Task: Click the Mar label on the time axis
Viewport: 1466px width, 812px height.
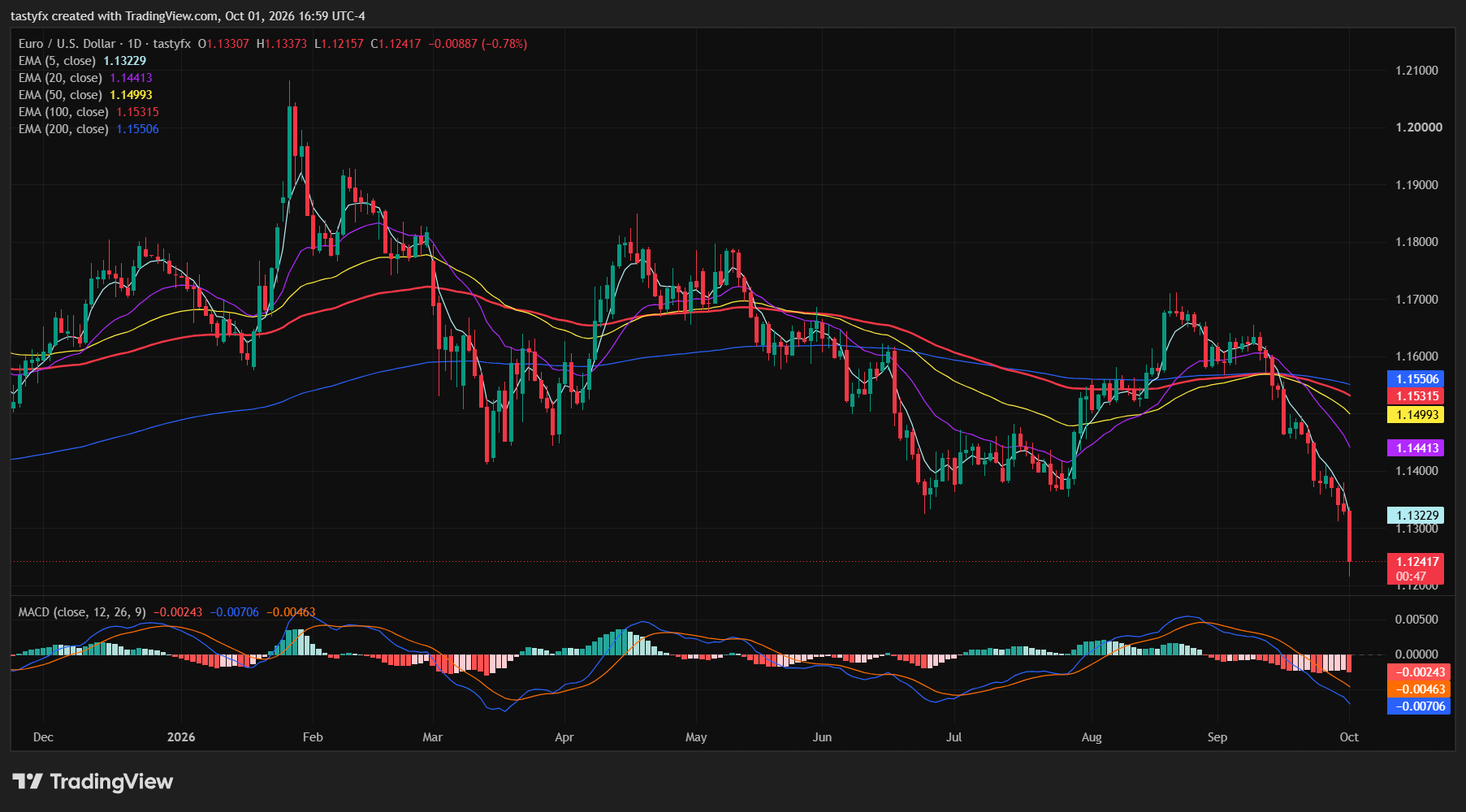Action: click(x=432, y=737)
